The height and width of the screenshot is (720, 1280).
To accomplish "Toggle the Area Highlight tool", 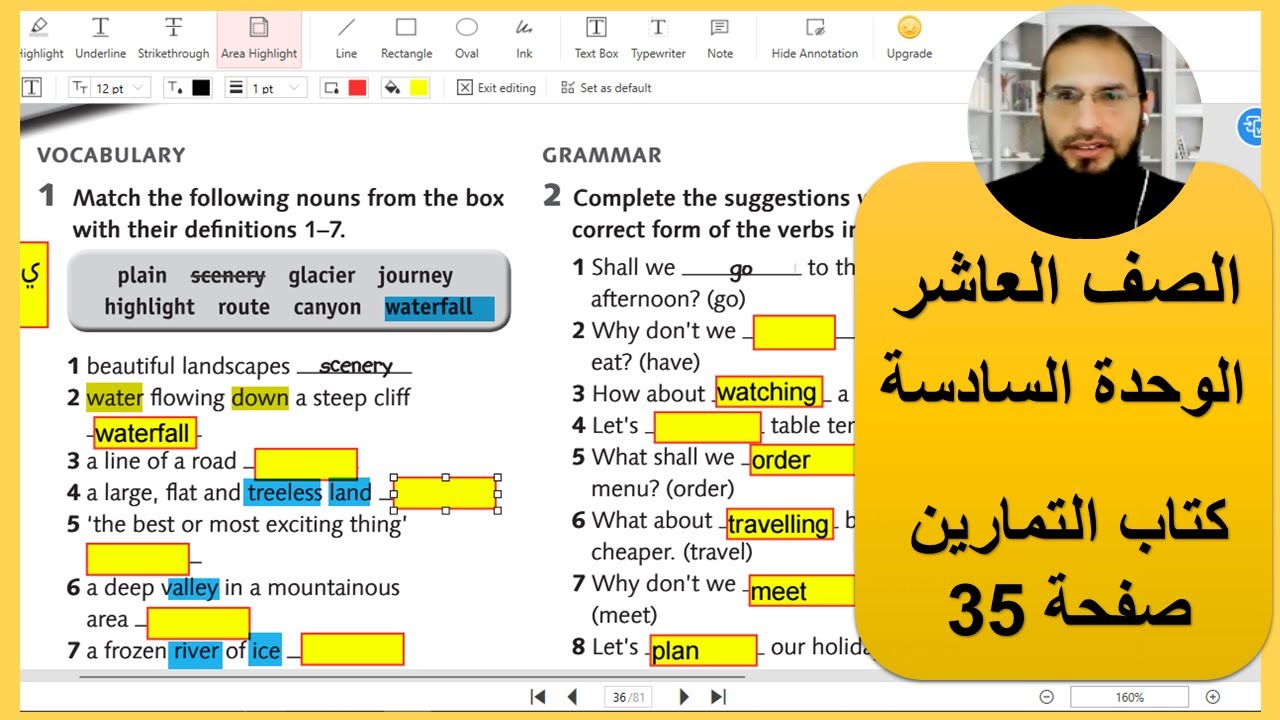I will click(259, 38).
